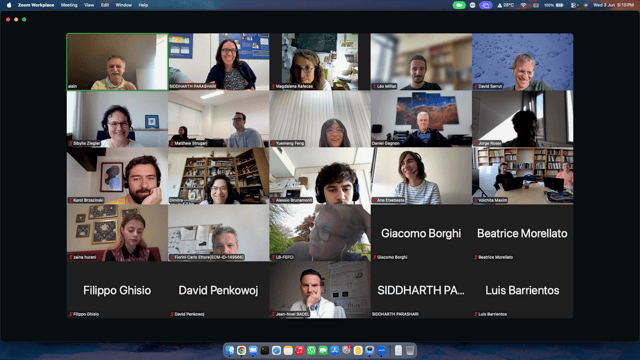Select David Sarrut's video tile
Image resolution: width=640 pixels, height=360 pixels.
coord(522,62)
